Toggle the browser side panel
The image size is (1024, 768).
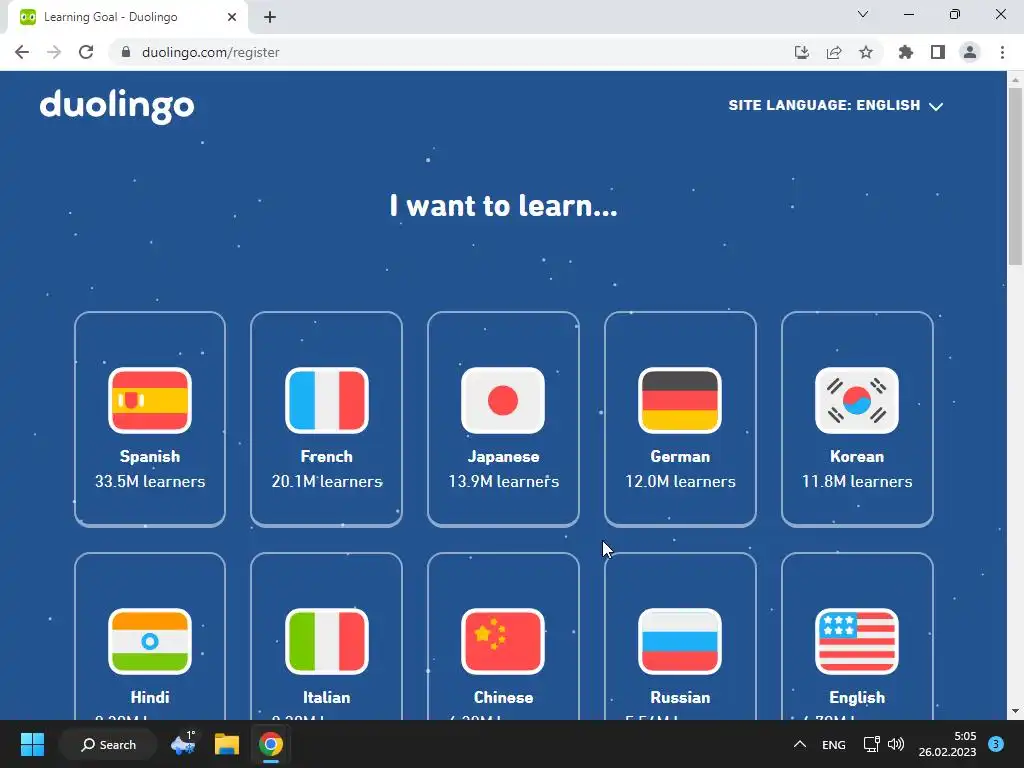pos(938,52)
